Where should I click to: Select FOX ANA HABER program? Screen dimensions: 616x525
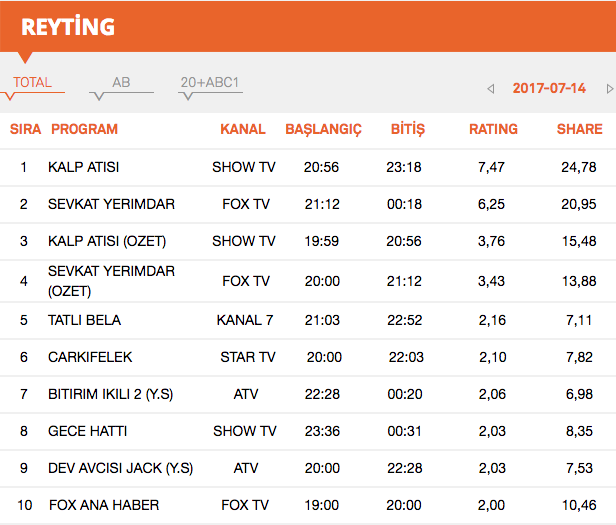pos(104,505)
